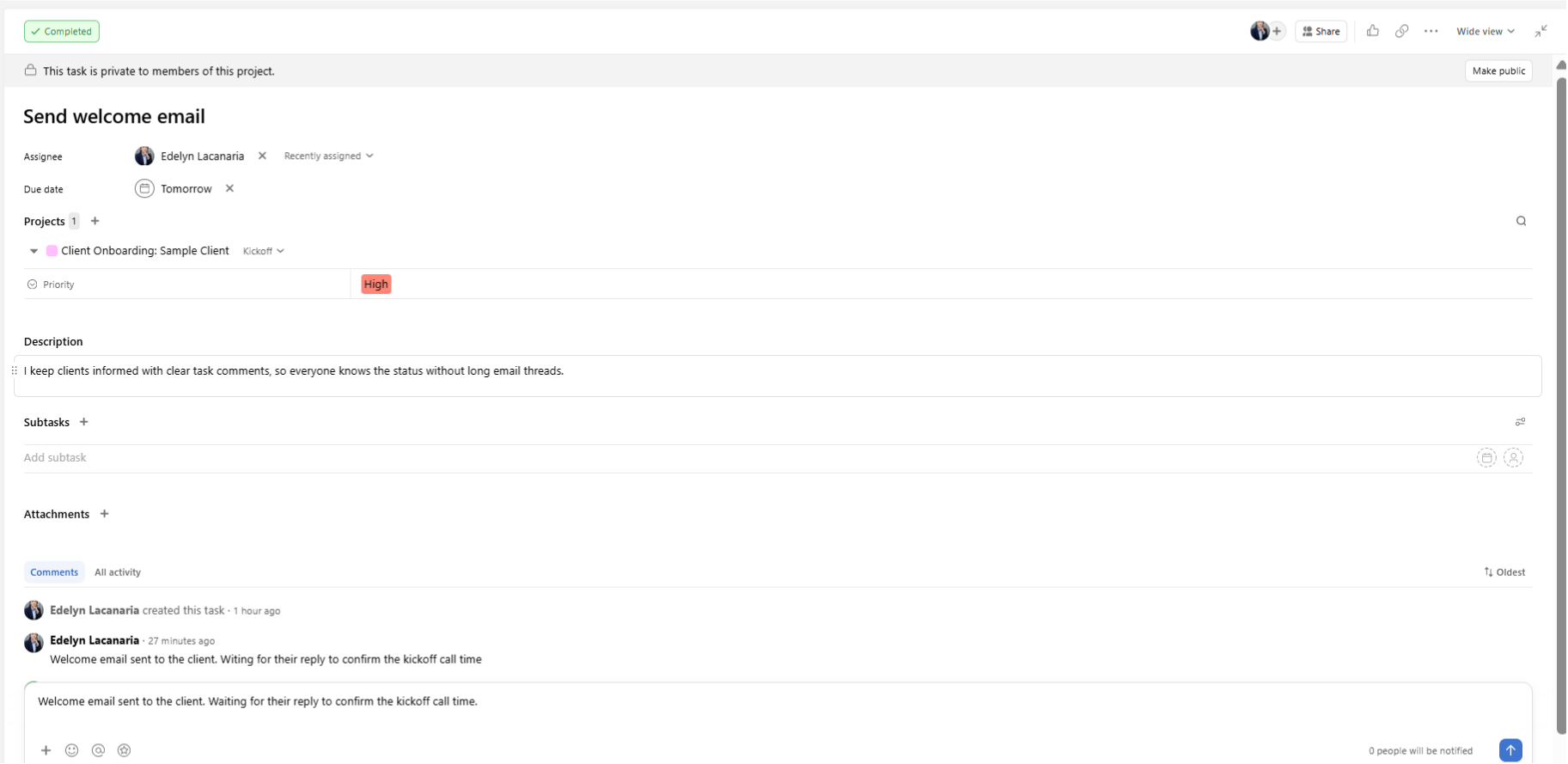Set subtask due date with the calendar icon

tap(1486, 458)
